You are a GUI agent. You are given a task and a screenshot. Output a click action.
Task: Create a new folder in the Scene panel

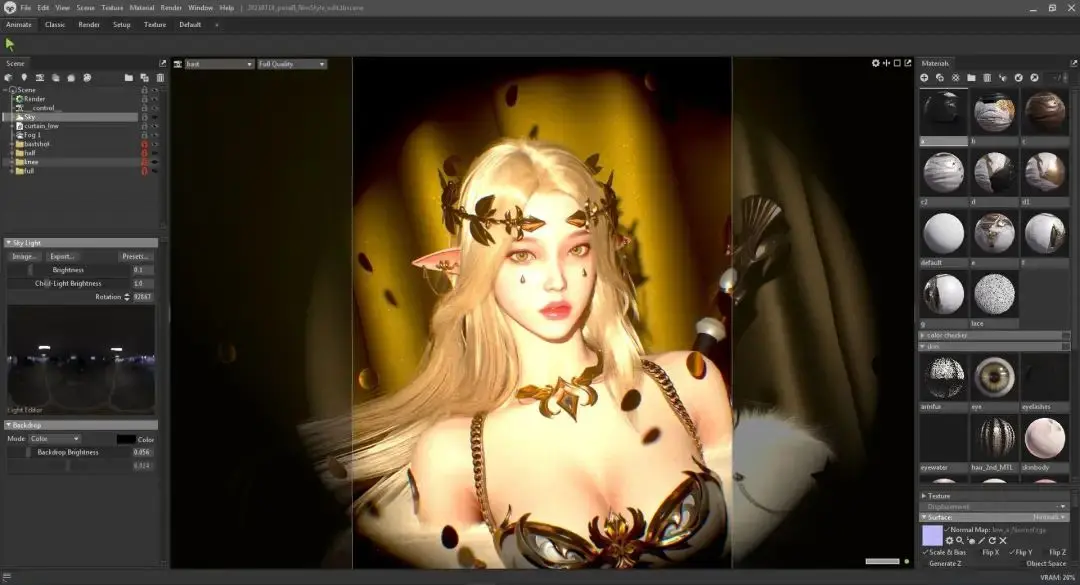tap(129, 77)
